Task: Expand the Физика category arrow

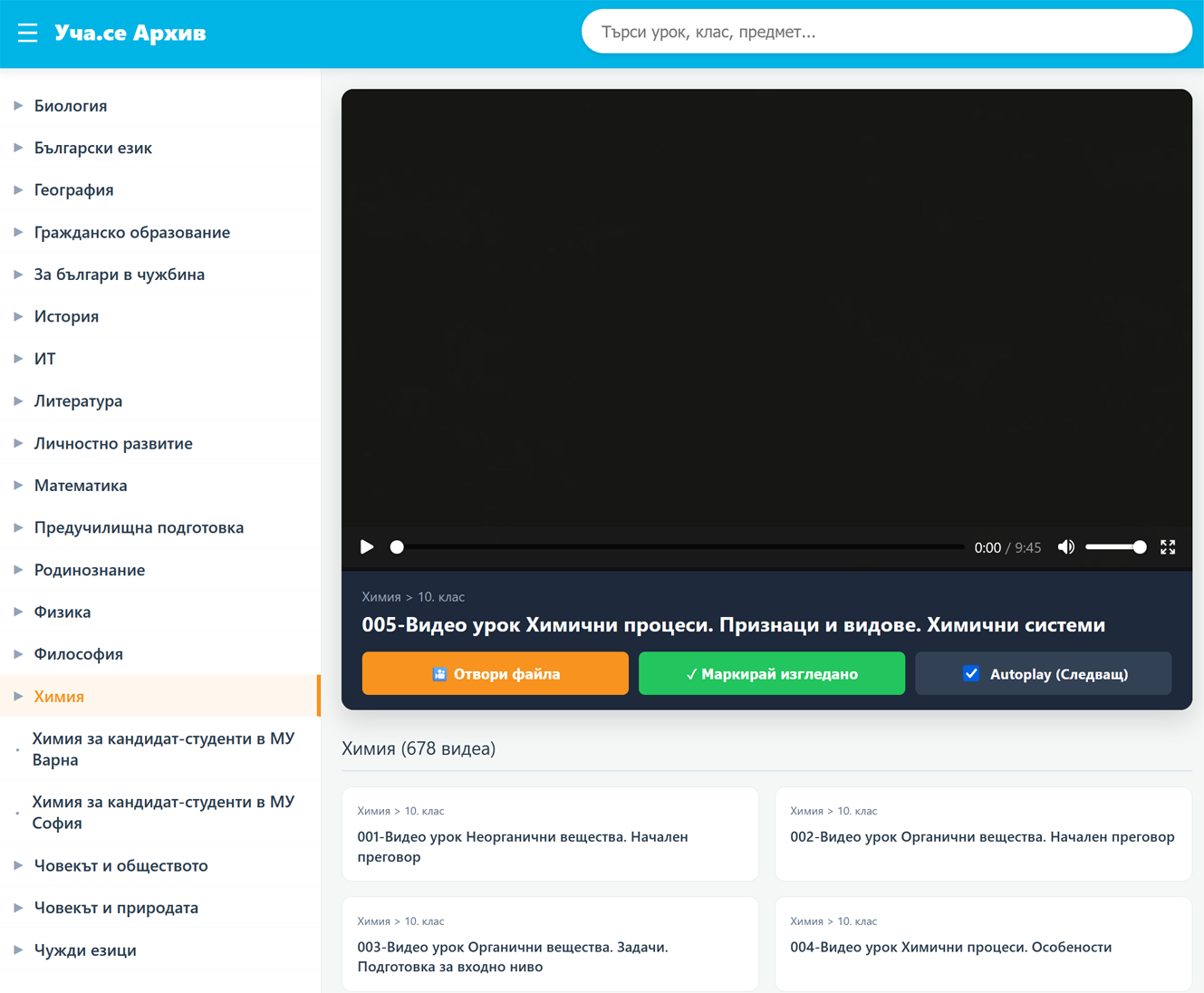Action: tap(18, 612)
